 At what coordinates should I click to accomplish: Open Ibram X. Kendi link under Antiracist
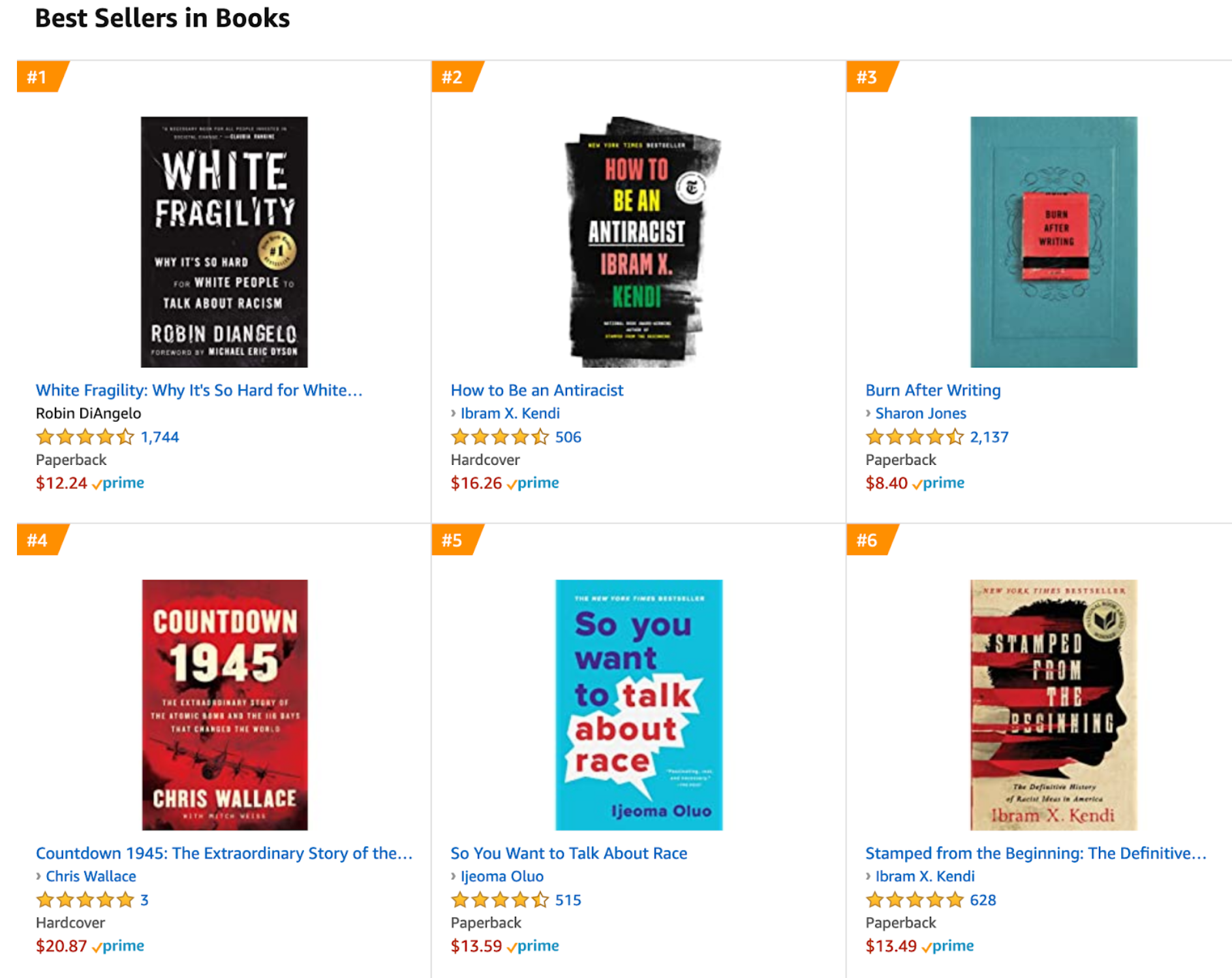click(510, 413)
